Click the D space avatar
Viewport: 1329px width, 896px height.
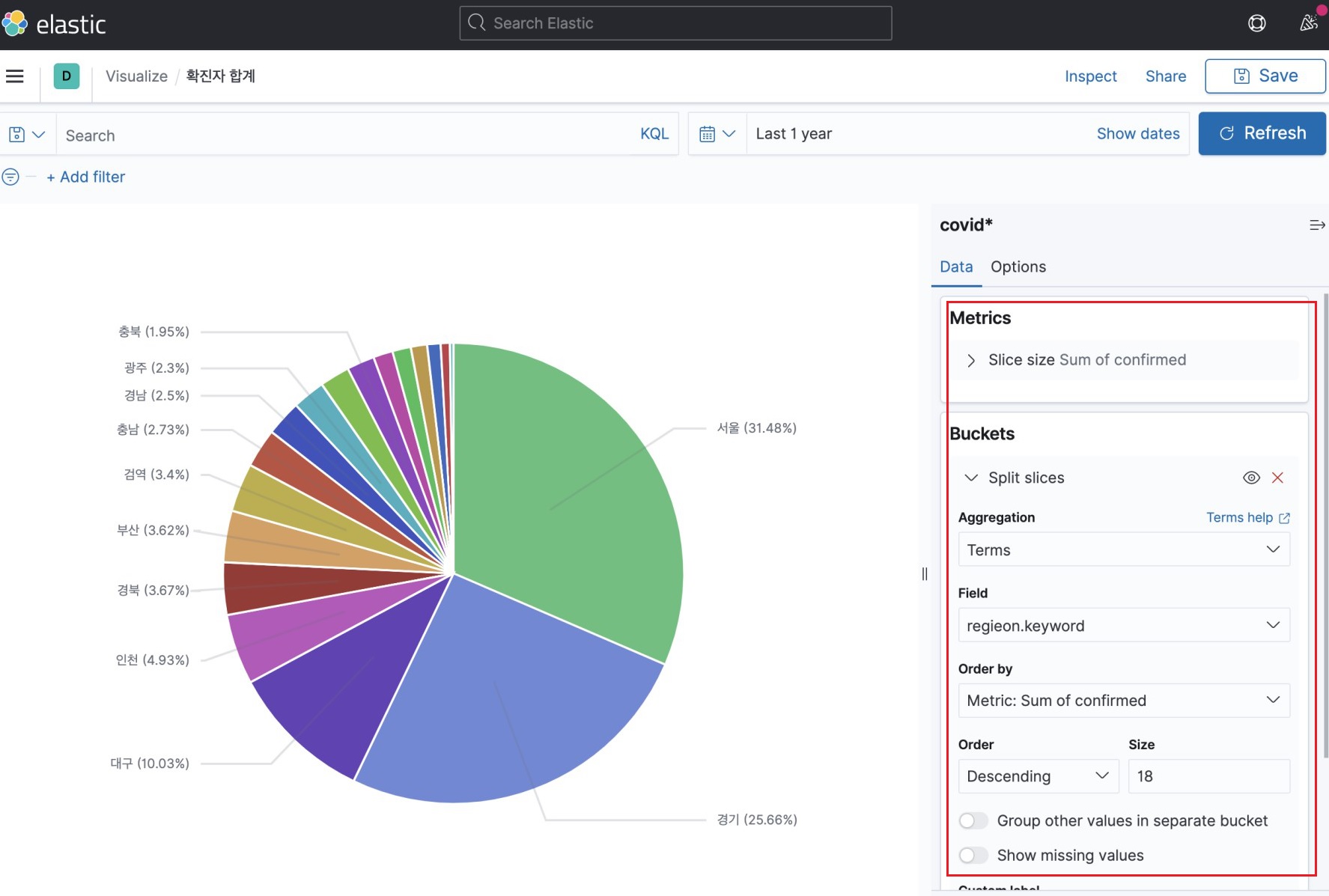click(x=67, y=76)
